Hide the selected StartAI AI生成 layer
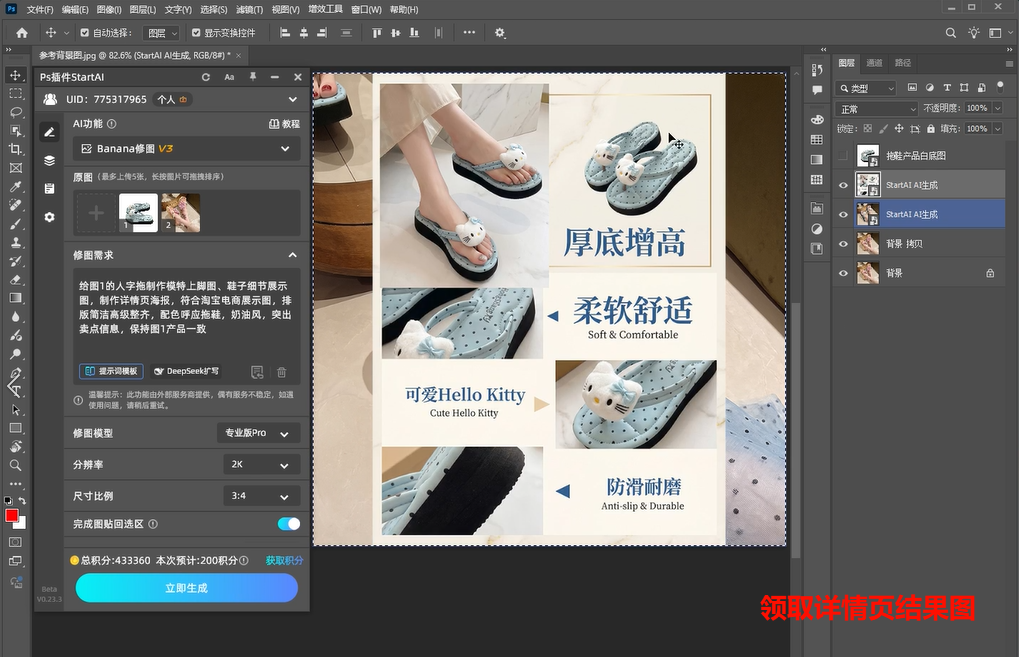 843,214
